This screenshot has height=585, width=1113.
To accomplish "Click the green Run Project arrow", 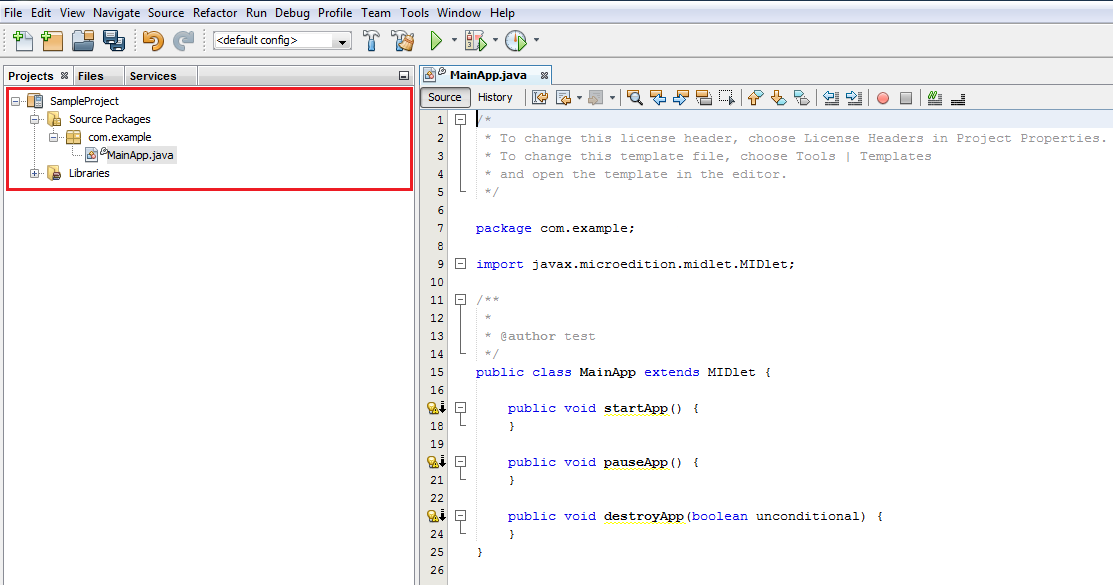I will [437, 40].
